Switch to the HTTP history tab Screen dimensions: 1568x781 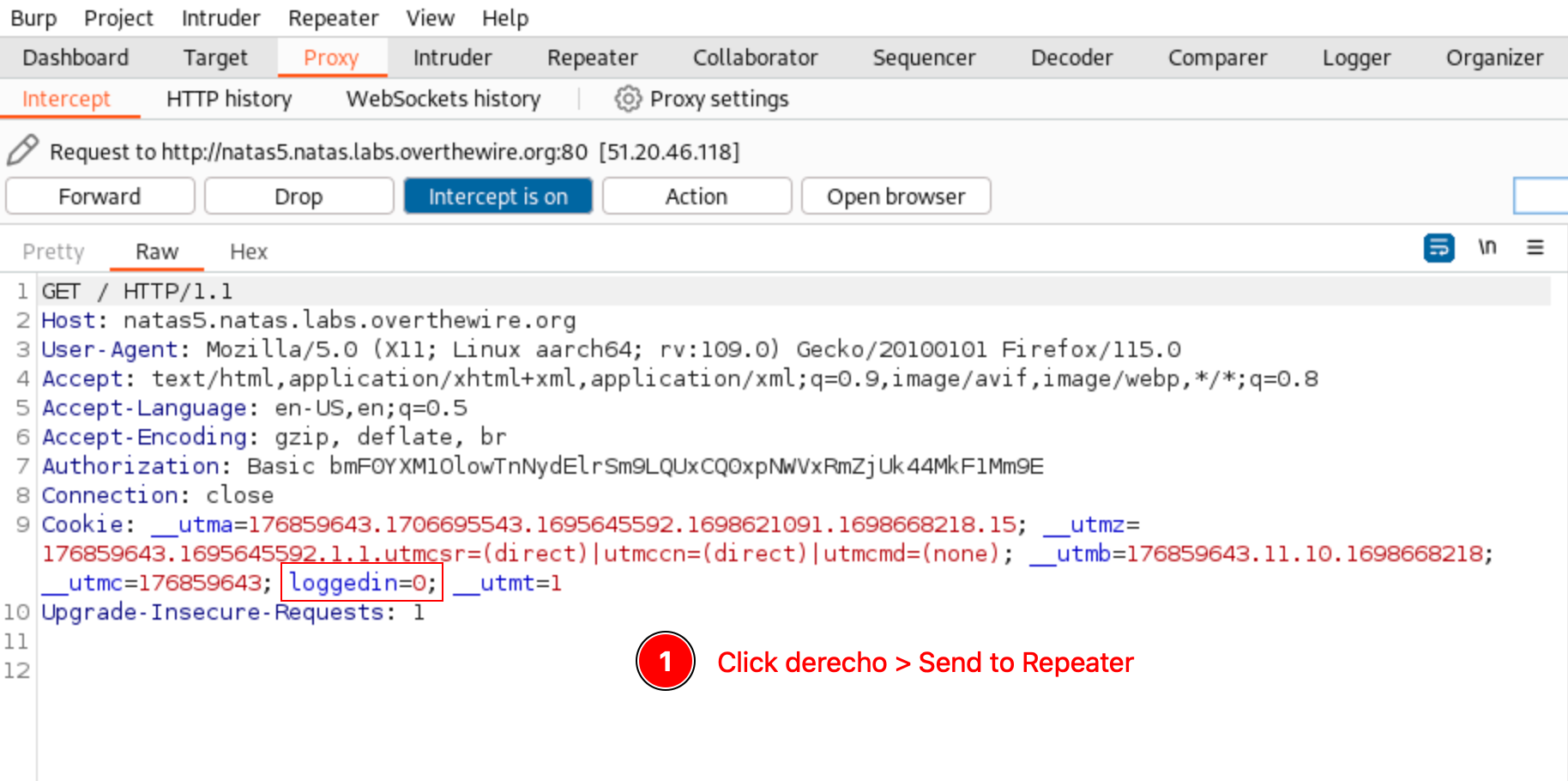point(229,100)
